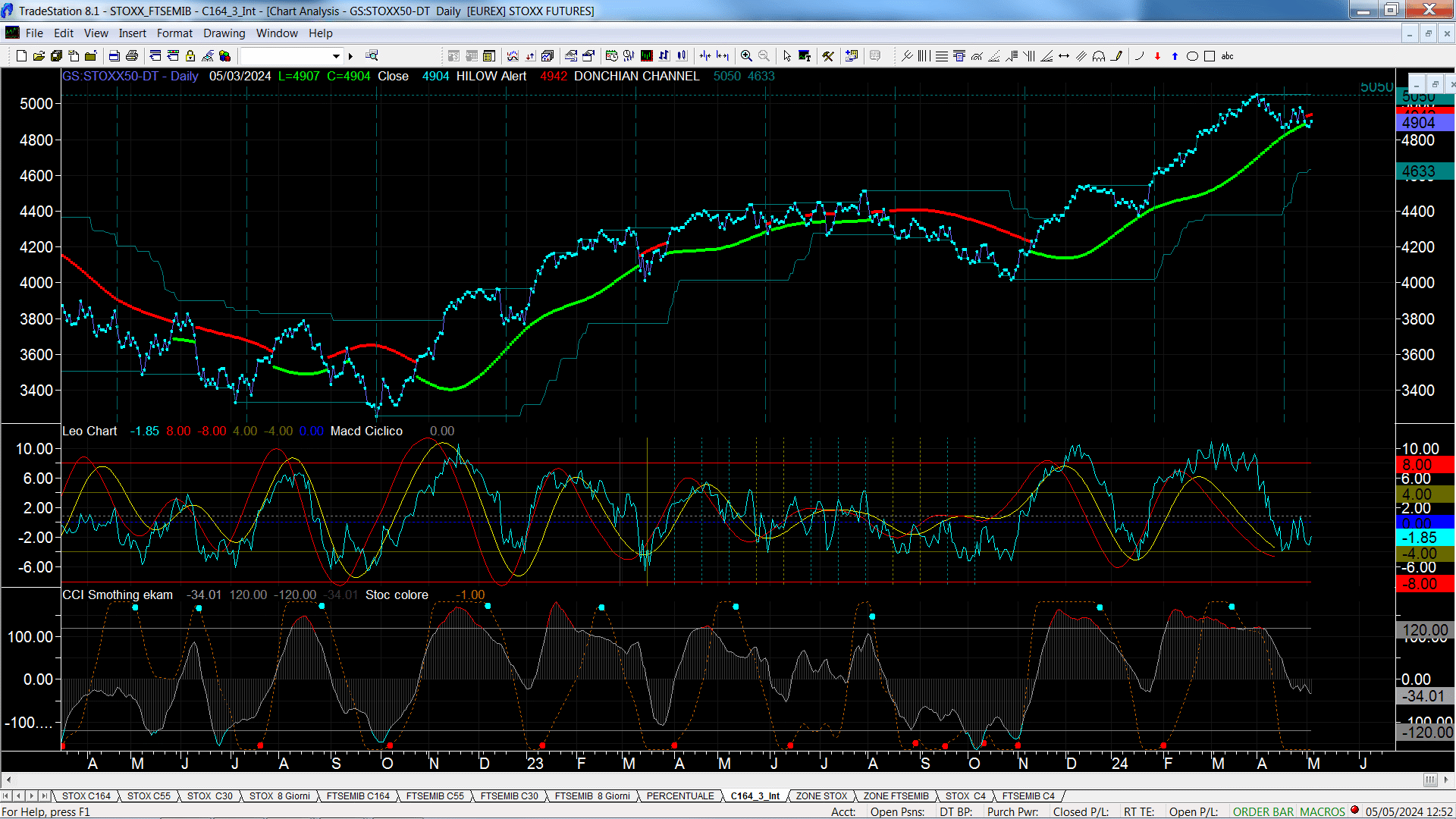
Task: Click the horizontal scrollbar right arrow
Action: point(1447,780)
